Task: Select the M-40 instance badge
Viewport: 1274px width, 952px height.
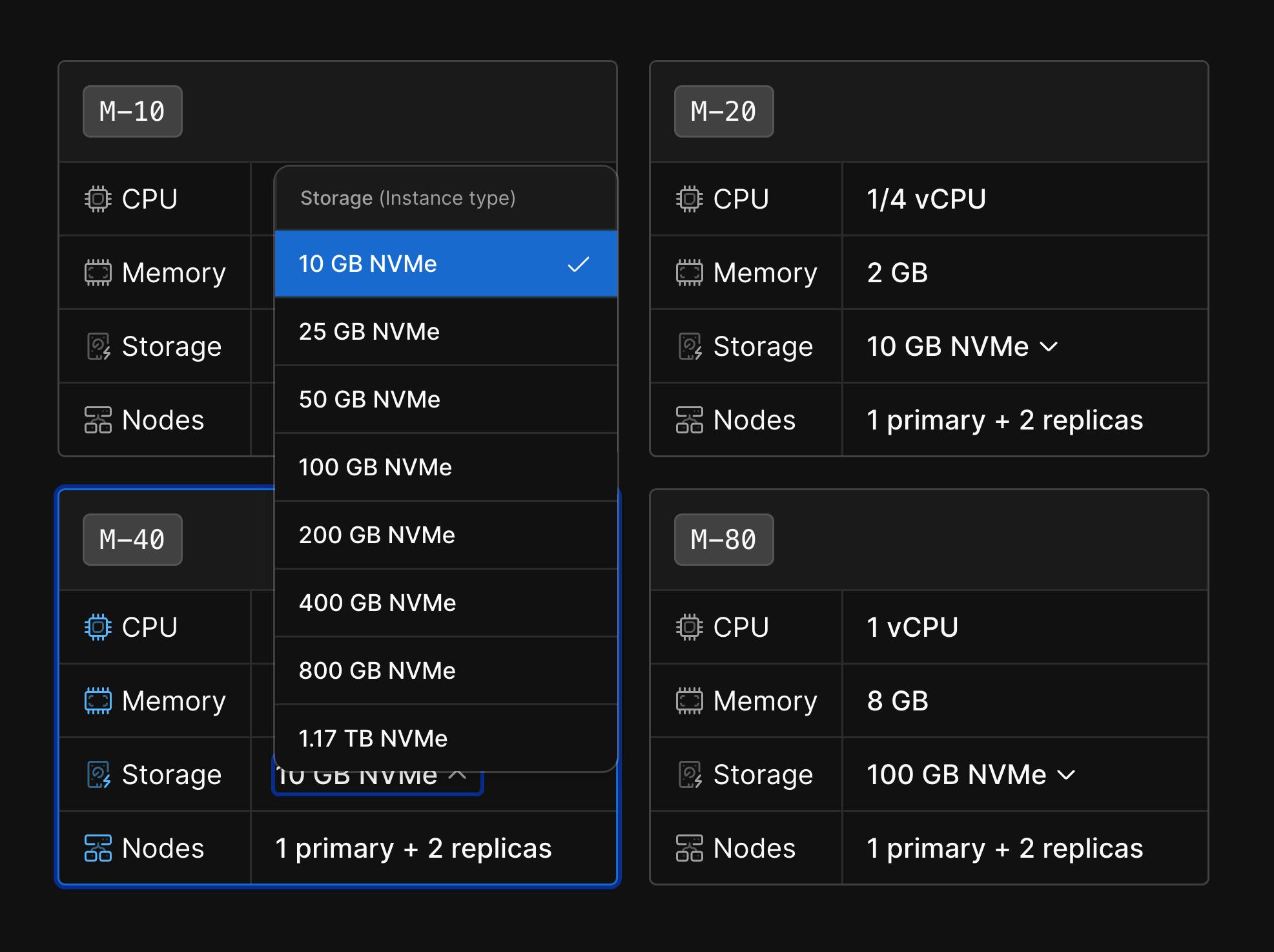Action: click(132, 539)
